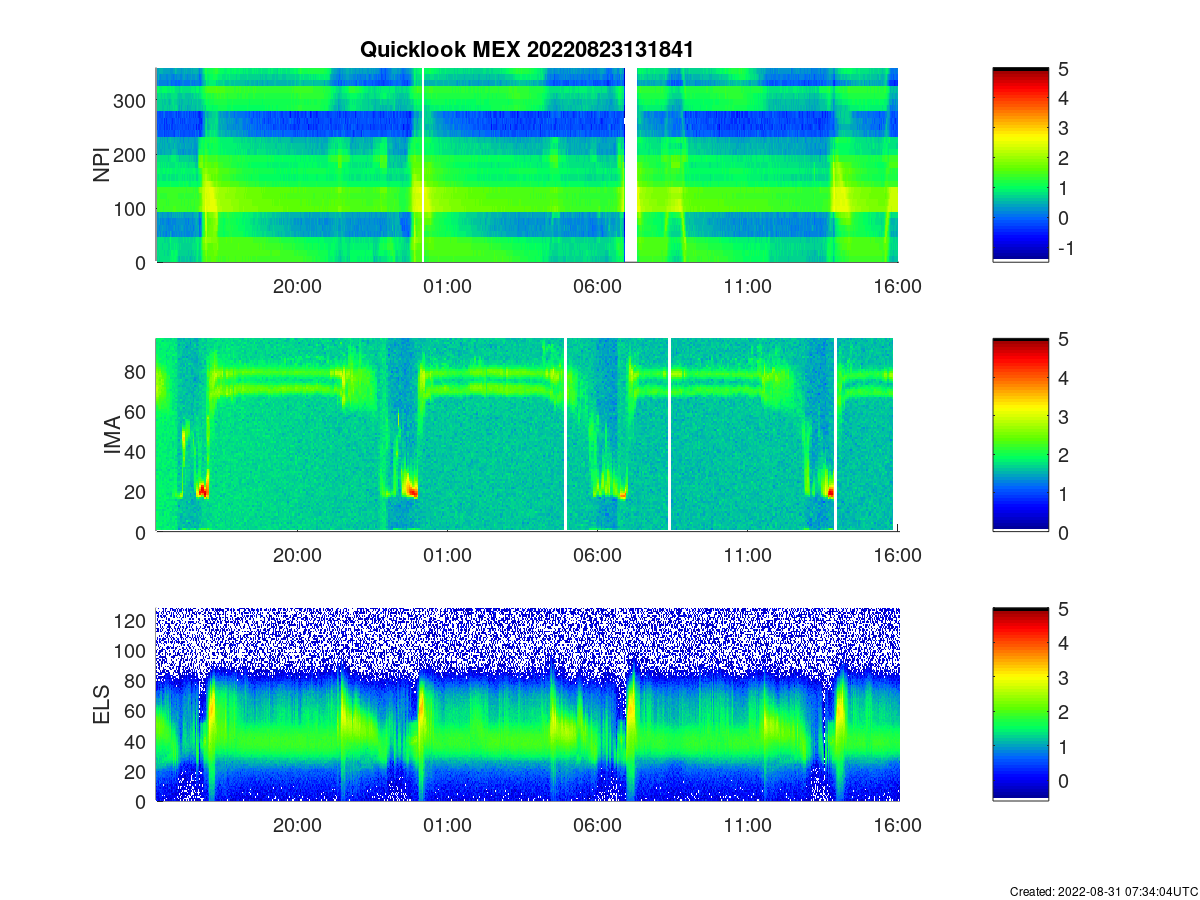Click the 11:00 tick under the ELS plot

pos(747,826)
